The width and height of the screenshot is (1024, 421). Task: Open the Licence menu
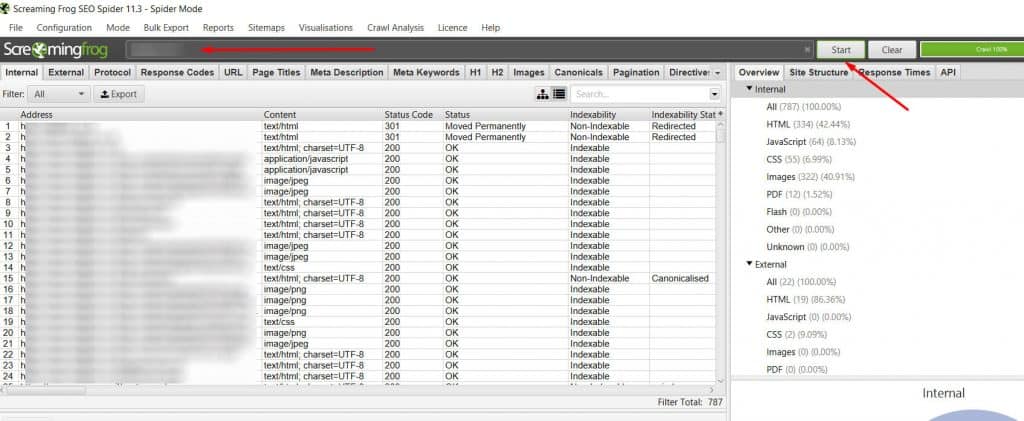click(453, 27)
